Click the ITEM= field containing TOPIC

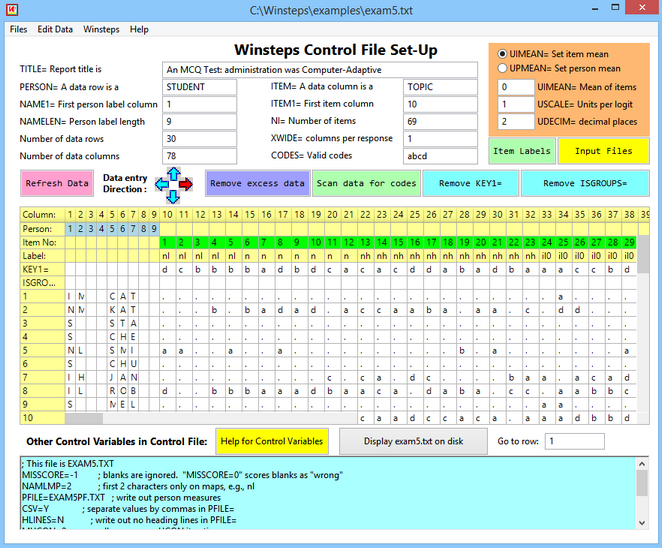coord(440,87)
